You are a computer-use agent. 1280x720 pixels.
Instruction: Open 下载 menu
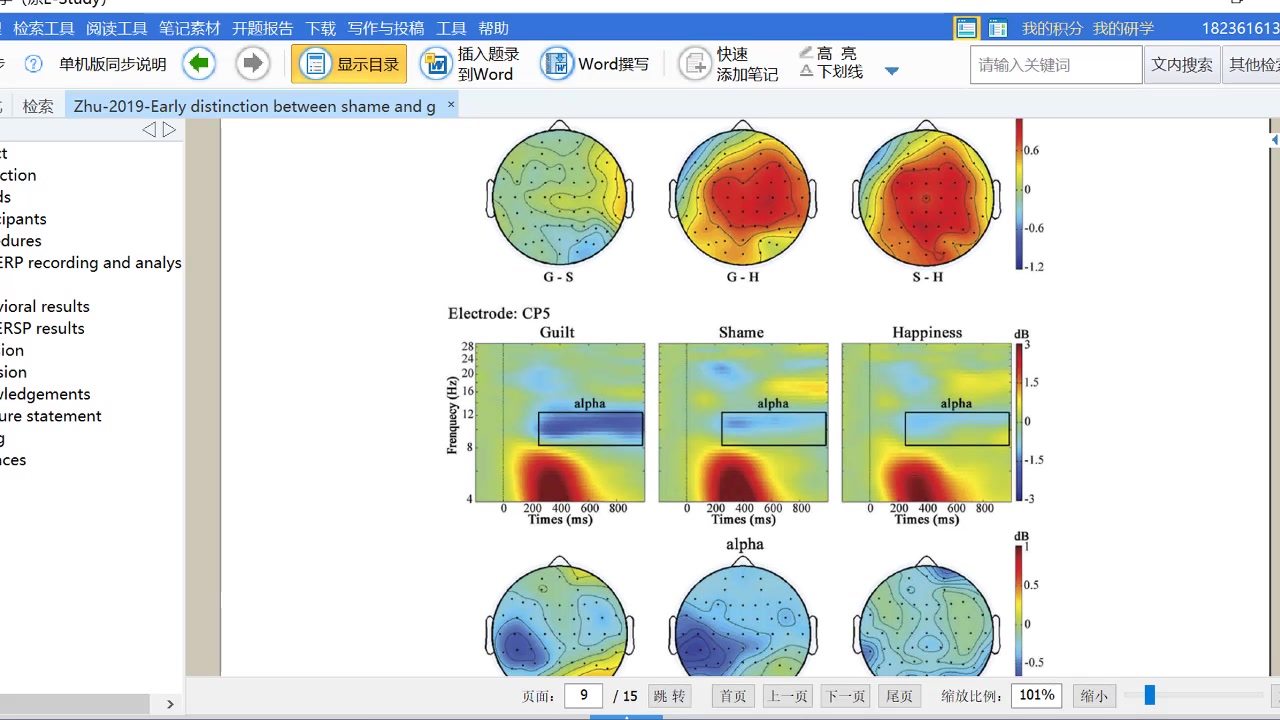point(321,28)
